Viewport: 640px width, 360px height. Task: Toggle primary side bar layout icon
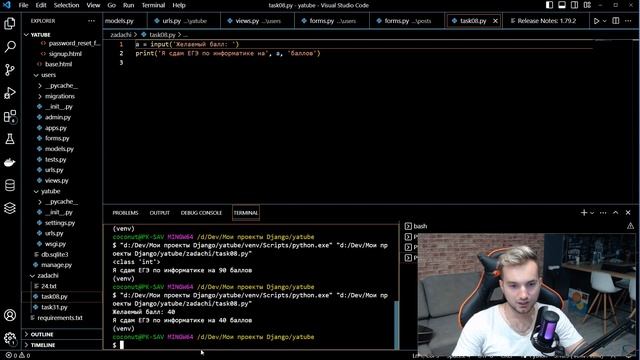(x=549, y=5)
